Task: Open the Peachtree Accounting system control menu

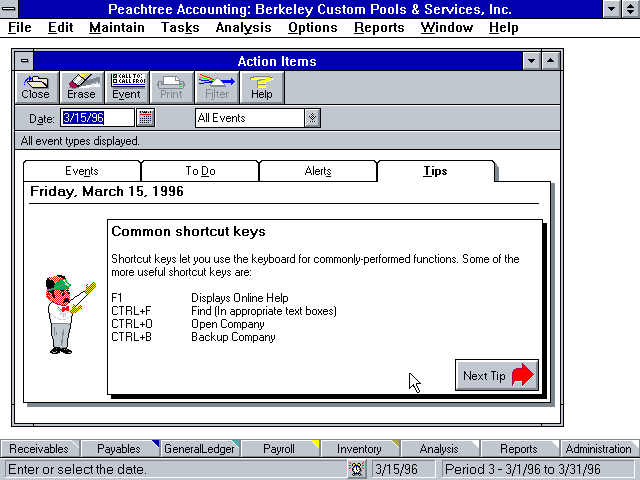Action: coord(9,9)
